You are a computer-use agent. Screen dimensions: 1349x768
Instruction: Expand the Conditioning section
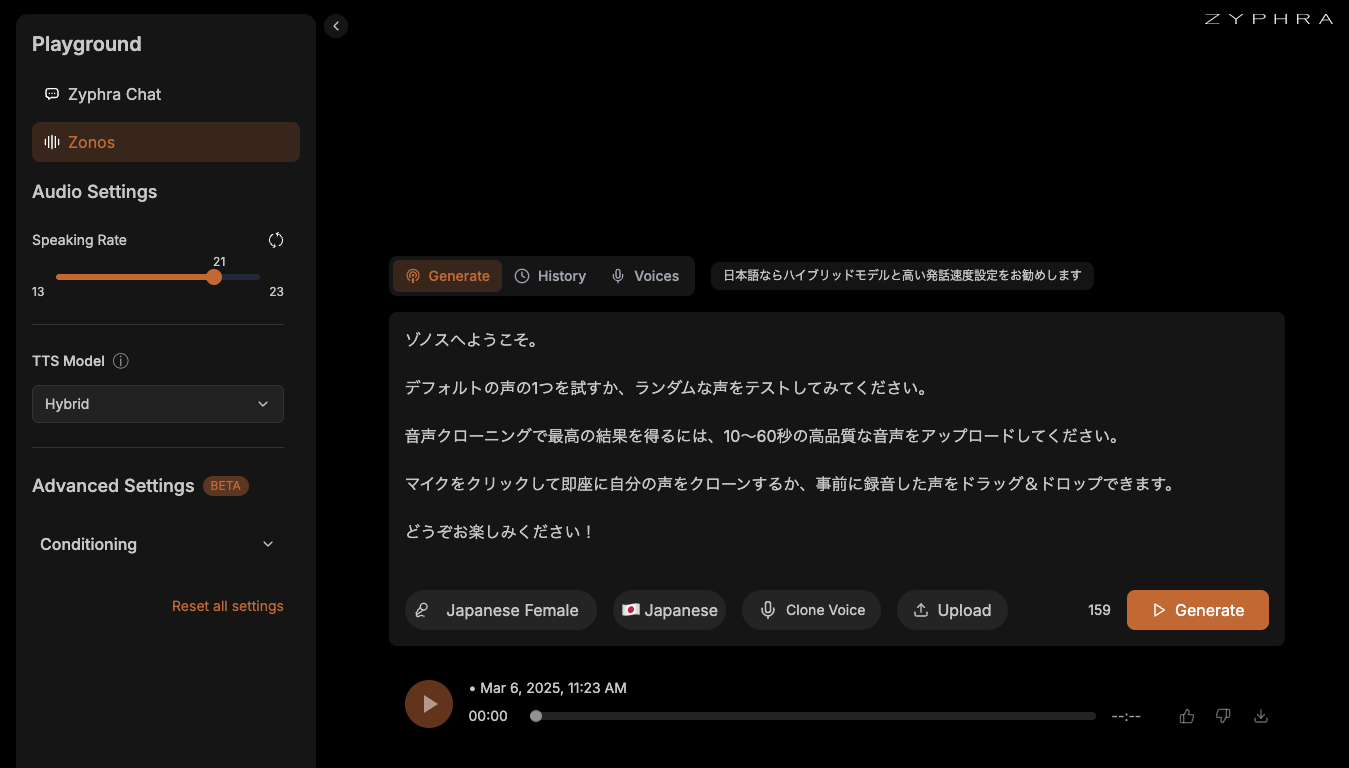(158, 544)
